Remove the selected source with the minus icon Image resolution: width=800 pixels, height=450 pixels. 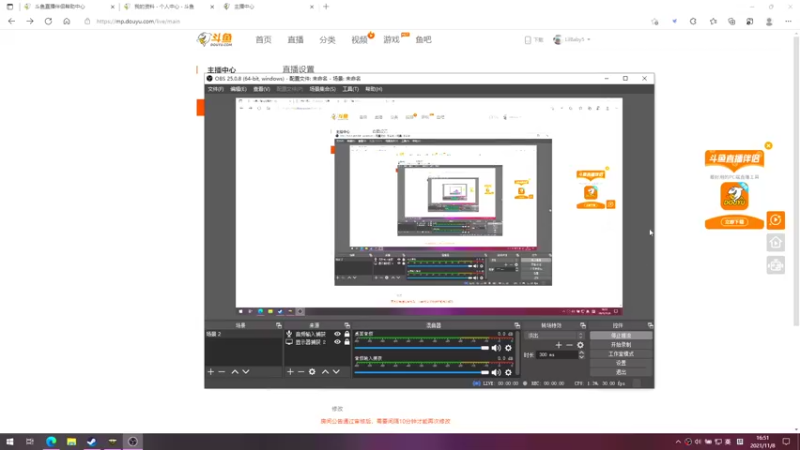pos(301,372)
